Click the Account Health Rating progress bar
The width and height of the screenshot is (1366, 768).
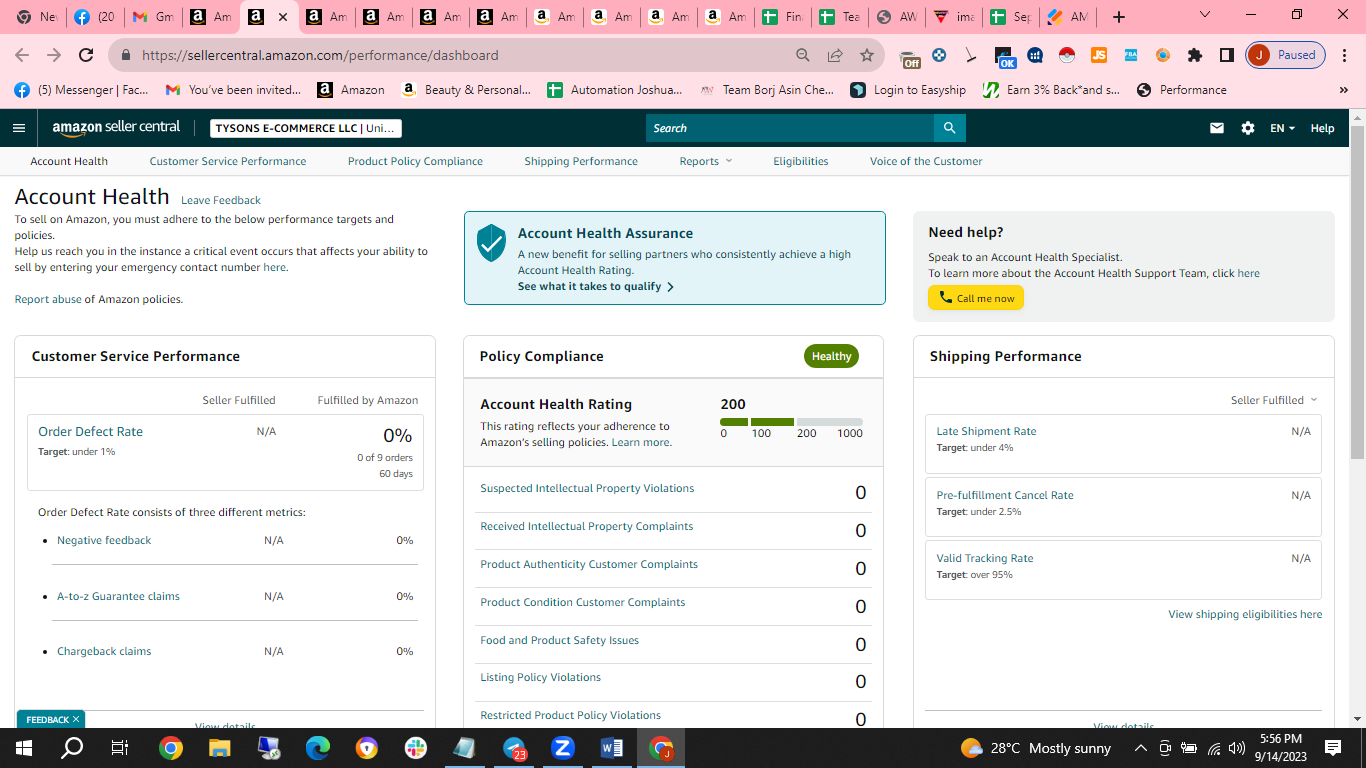(x=791, y=422)
